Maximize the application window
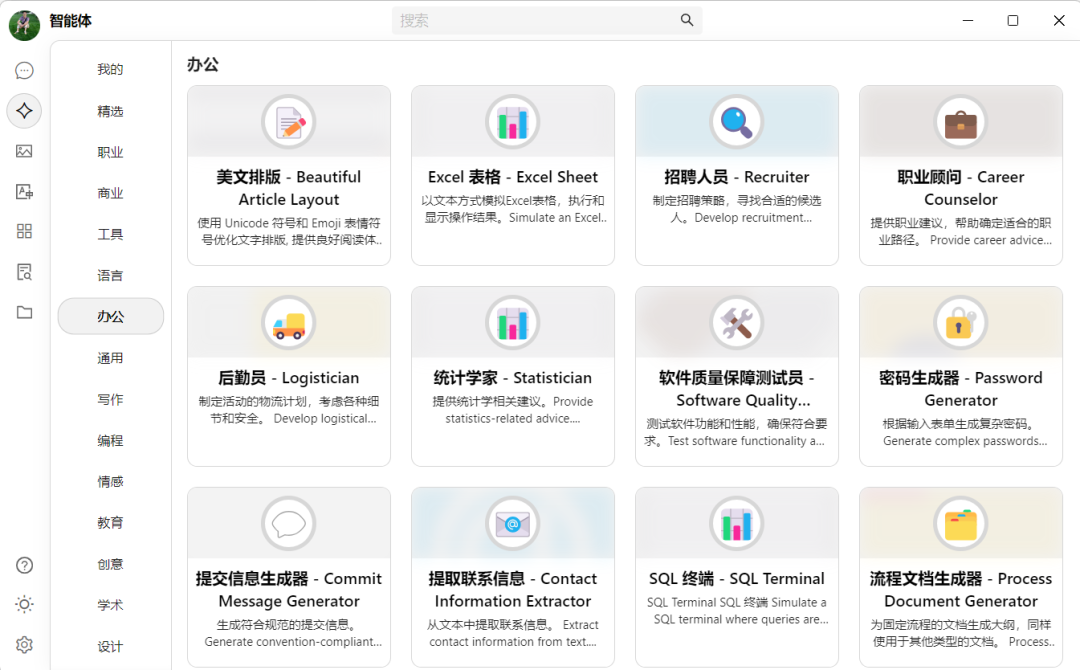Image resolution: width=1080 pixels, height=670 pixels. (1012, 21)
